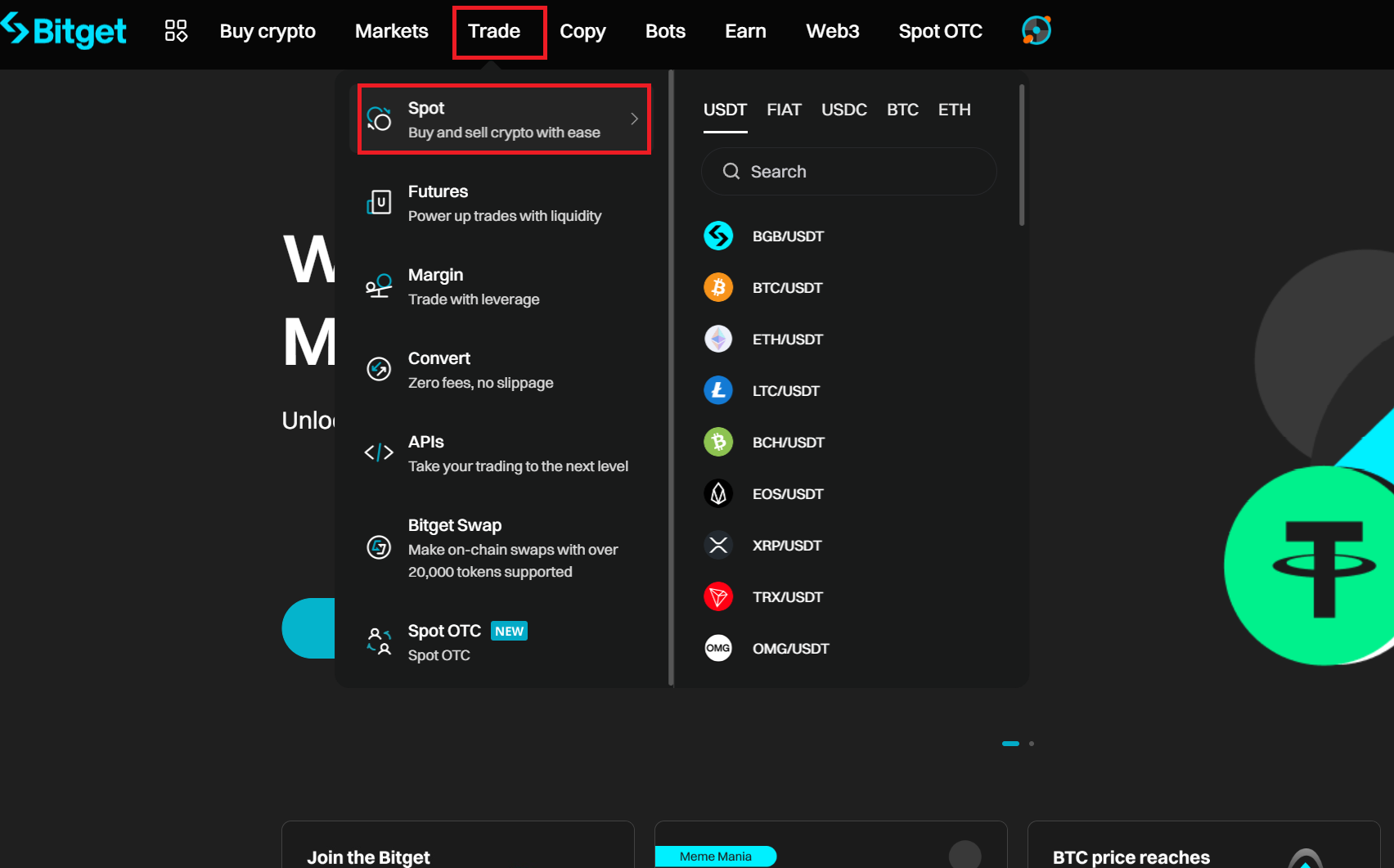Expand the Spot submenu chevron

[x=634, y=119]
